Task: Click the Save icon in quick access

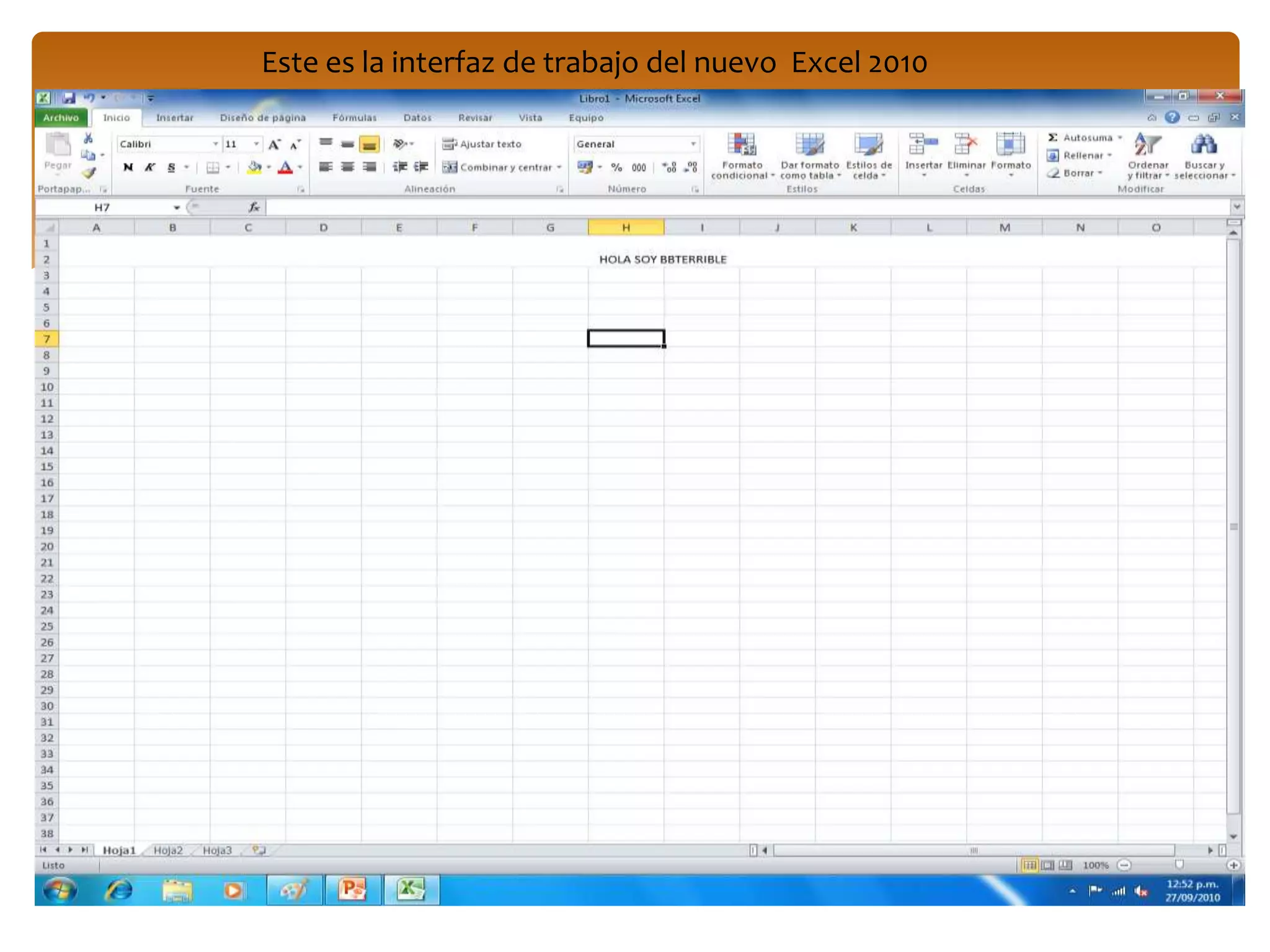Action: coord(68,98)
